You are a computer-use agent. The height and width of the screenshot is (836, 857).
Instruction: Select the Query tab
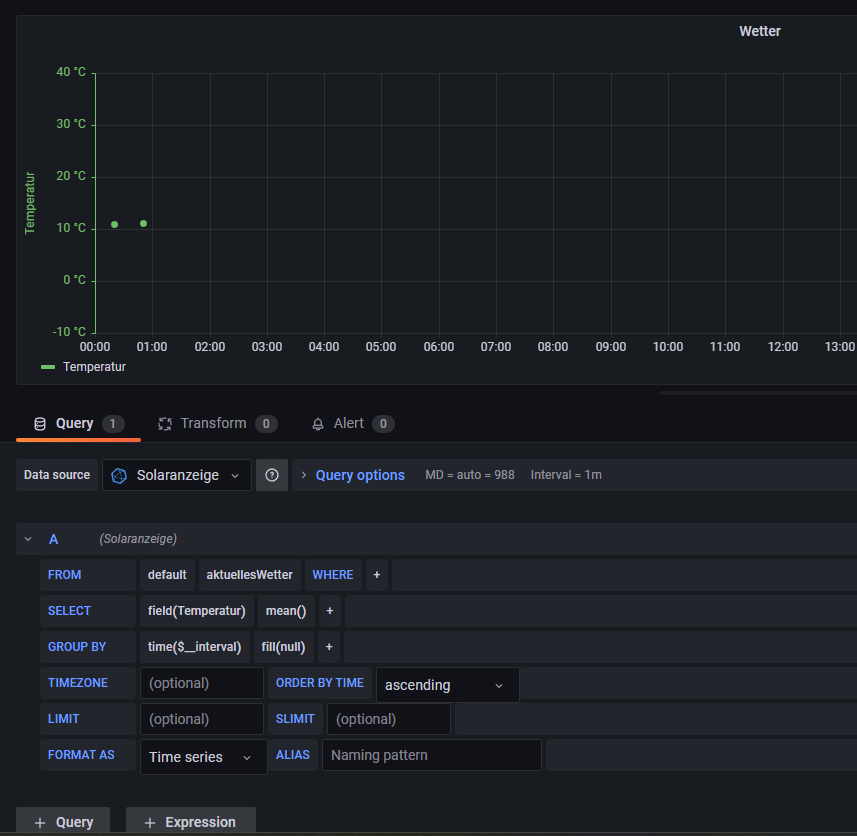click(x=74, y=424)
